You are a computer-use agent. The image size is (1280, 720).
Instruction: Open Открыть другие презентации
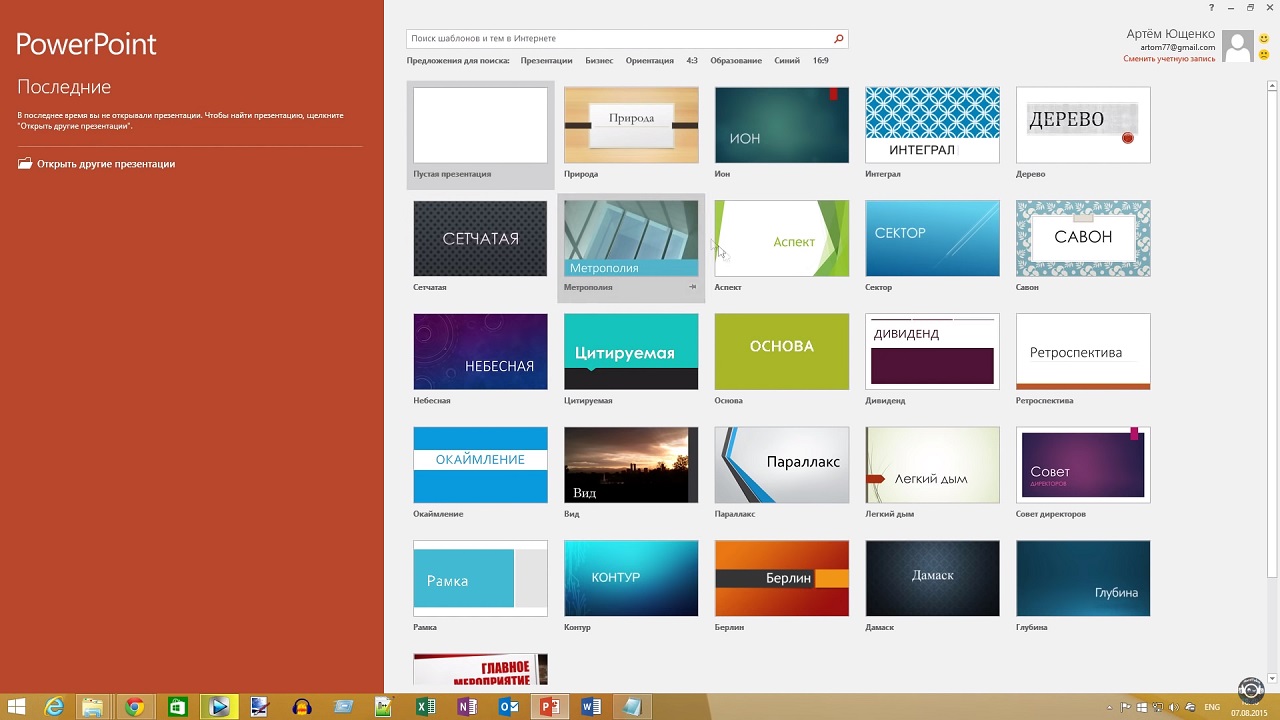106,164
